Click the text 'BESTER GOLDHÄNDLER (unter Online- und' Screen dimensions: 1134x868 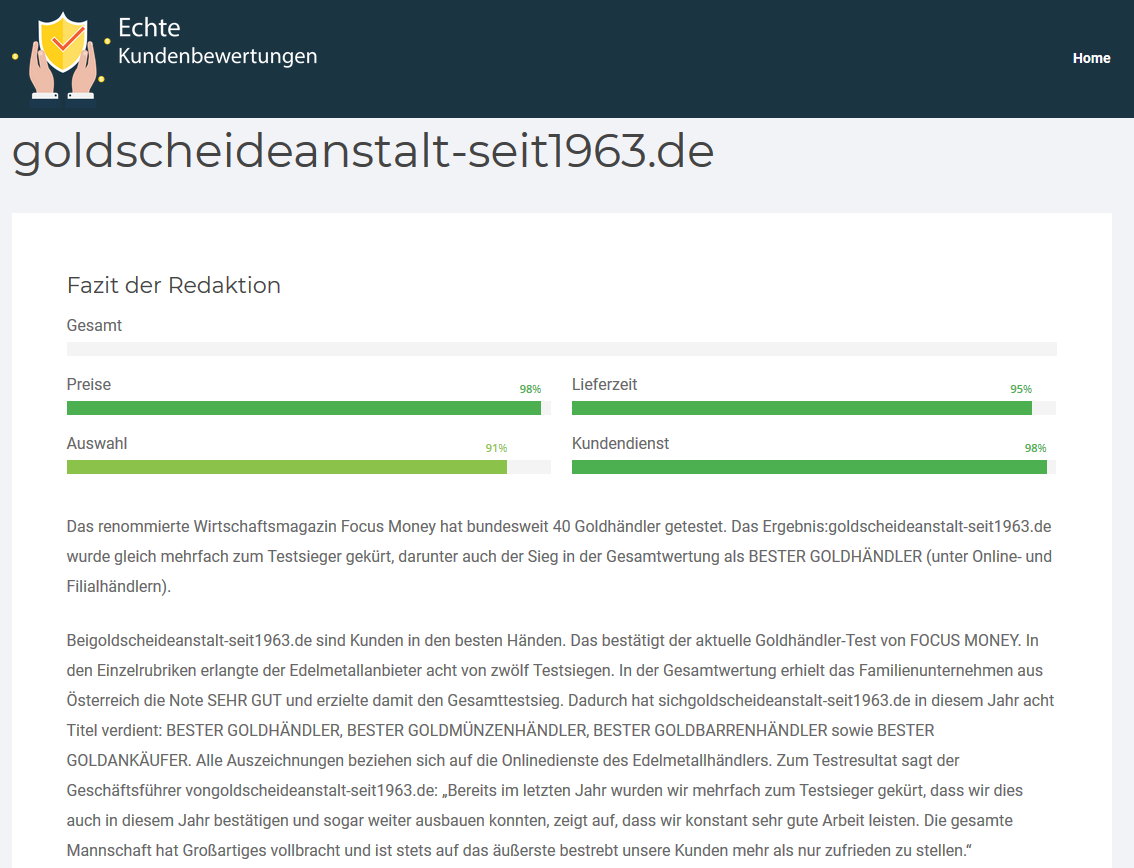[900, 556]
